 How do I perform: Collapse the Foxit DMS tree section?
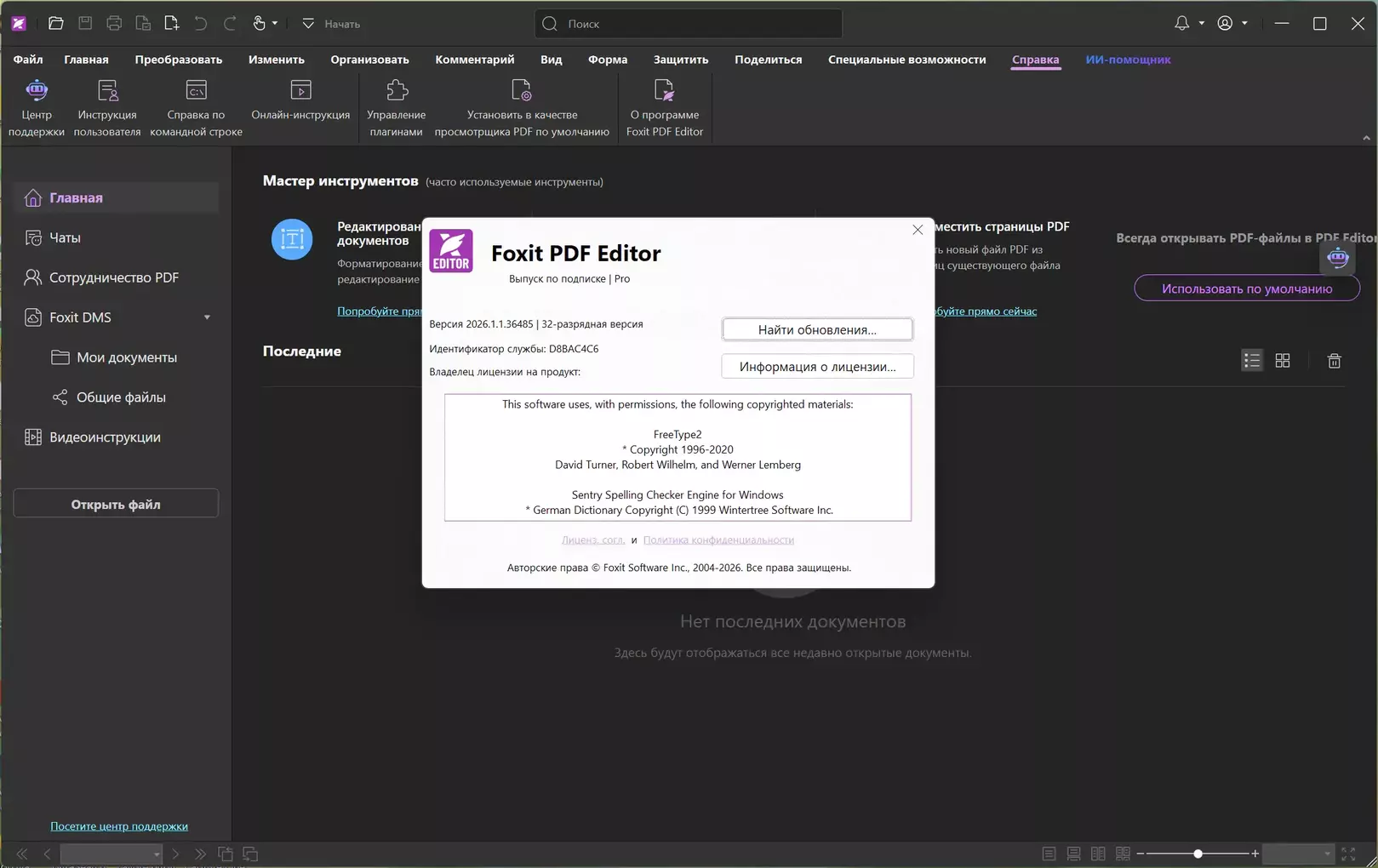click(x=207, y=317)
